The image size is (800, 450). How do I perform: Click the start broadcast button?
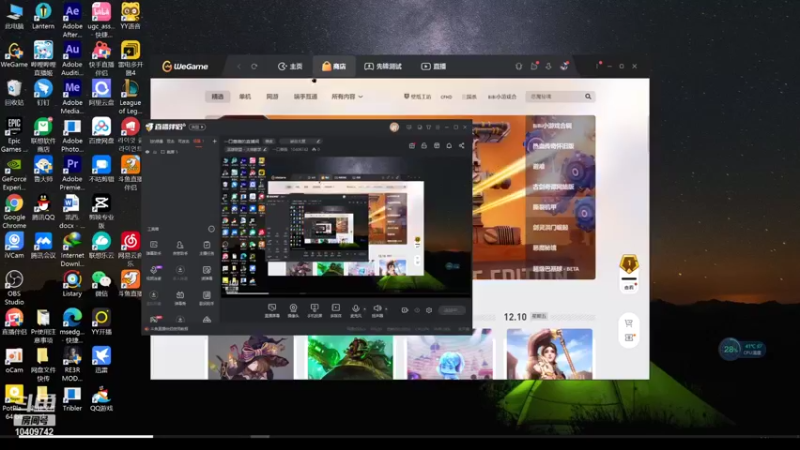452,310
